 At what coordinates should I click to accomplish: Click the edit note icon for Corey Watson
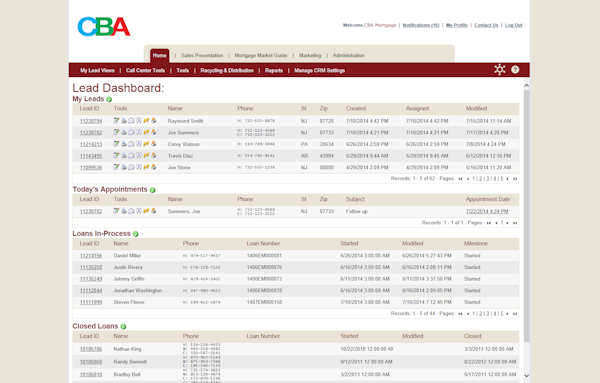pyautogui.click(x=116, y=144)
